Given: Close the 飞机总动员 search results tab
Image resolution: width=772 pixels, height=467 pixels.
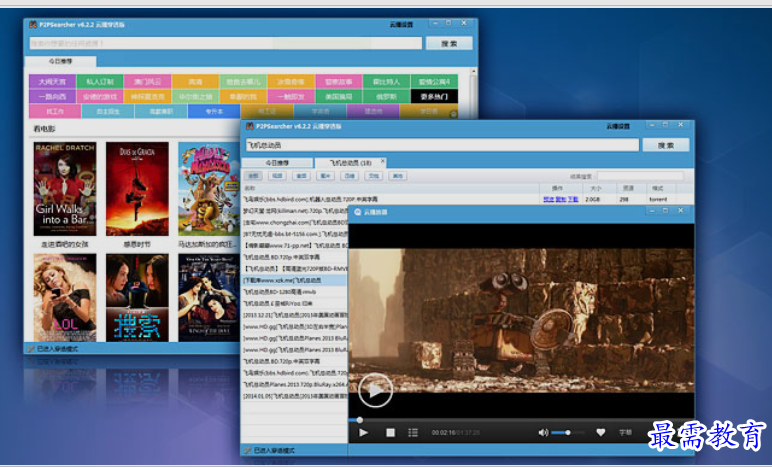Looking at the screenshot, I should pyautogui.click(x=381, y=162).
